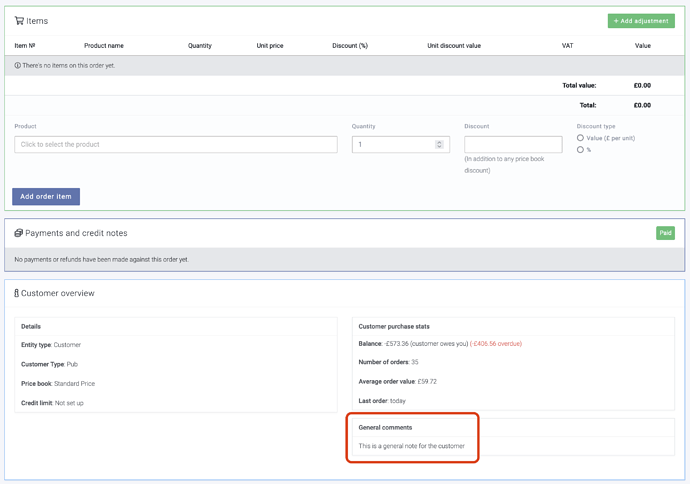The width and height of the screenshot is (690, 484).
Task: Click the Discount input field
Action: [x=513, y=144]
